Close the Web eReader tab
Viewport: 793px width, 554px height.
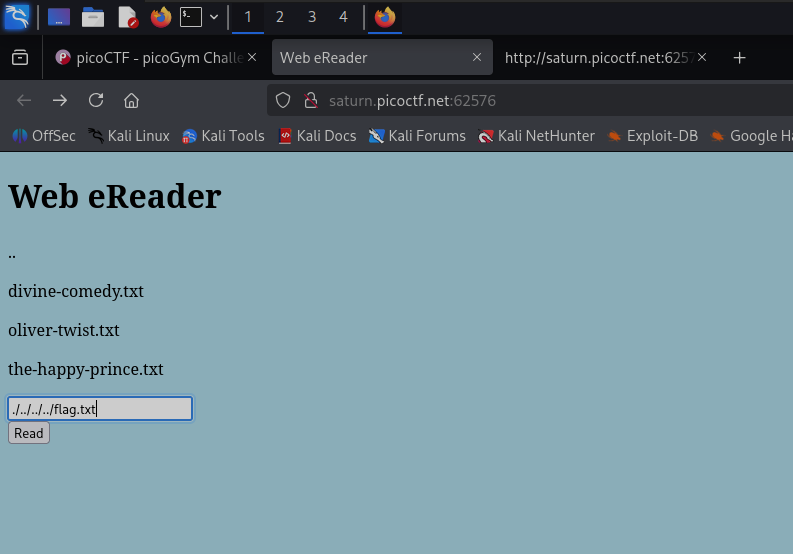pyautogui.click(x=477, y=58)
